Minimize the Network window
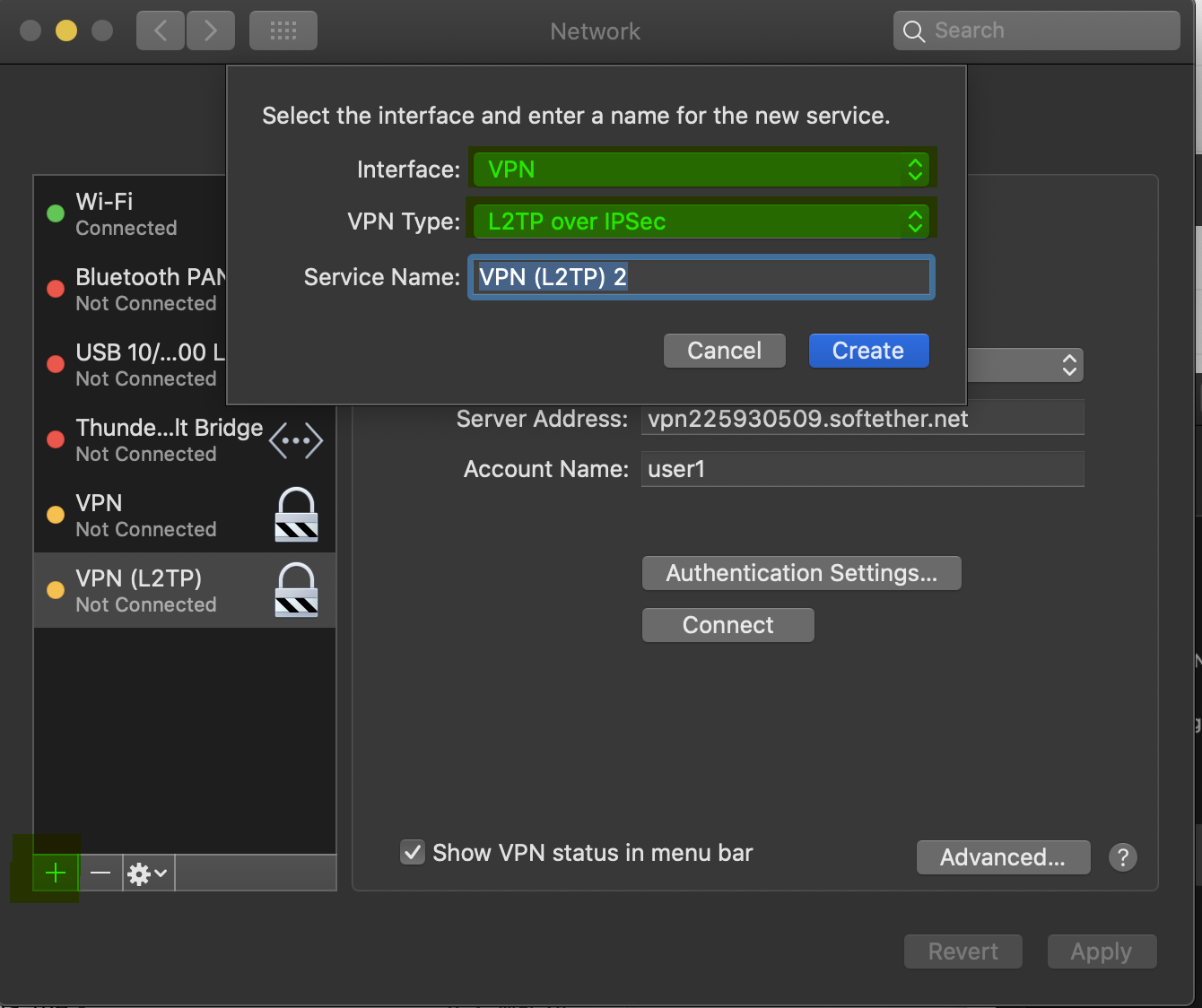1202x1008 pixels. (x=66, y=30)
